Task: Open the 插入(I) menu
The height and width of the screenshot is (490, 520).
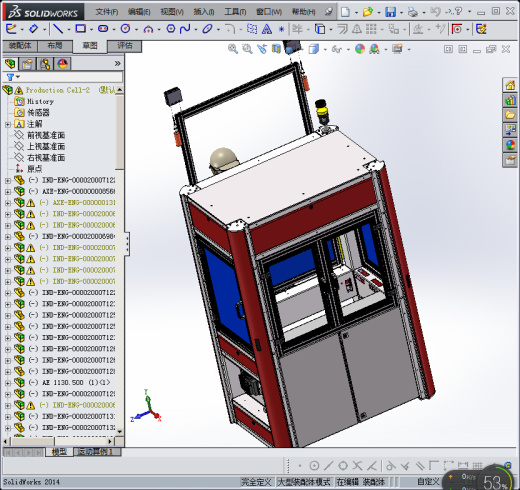Action: coord(204,12)
